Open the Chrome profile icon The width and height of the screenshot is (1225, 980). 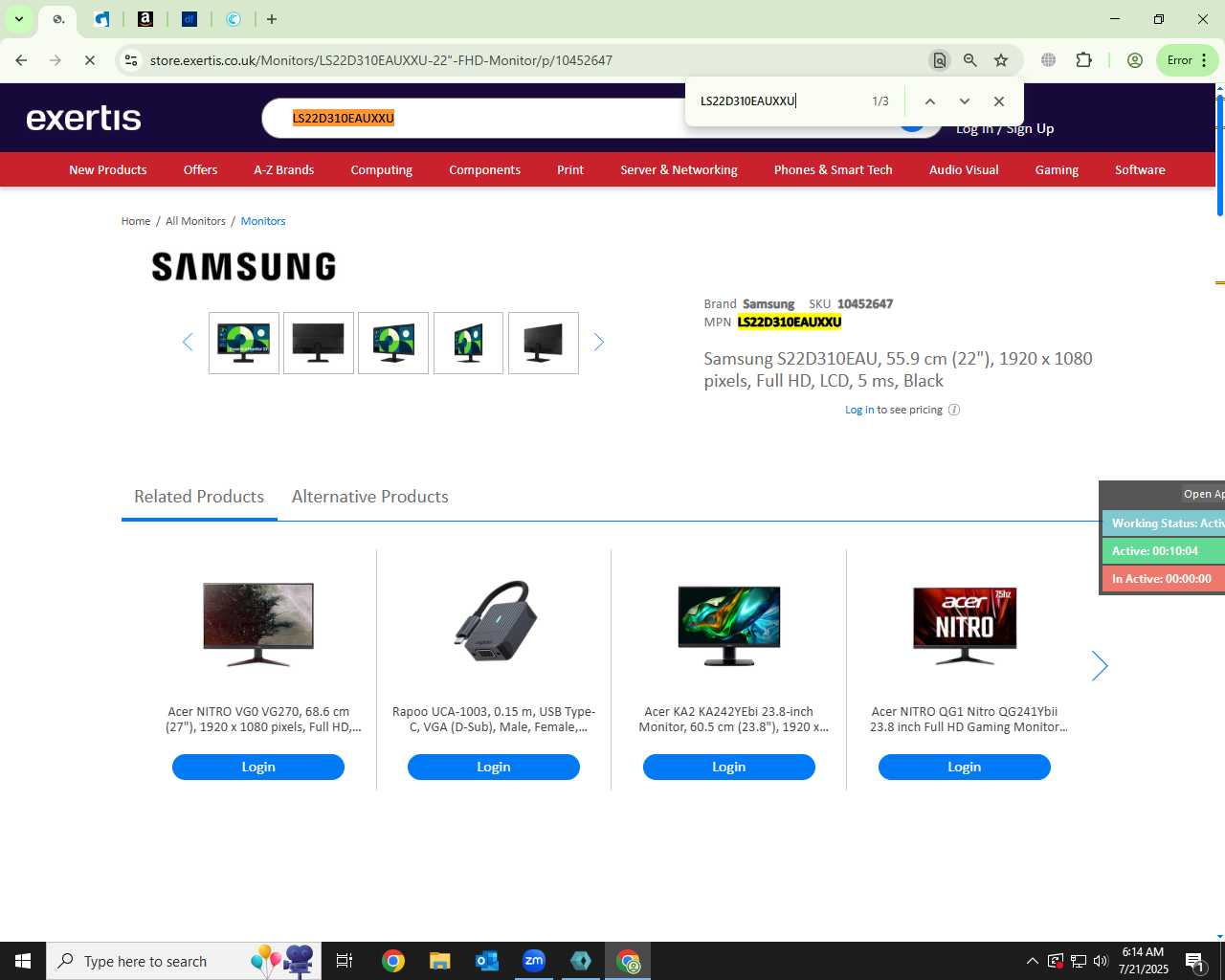click(x=1135, y=60)
